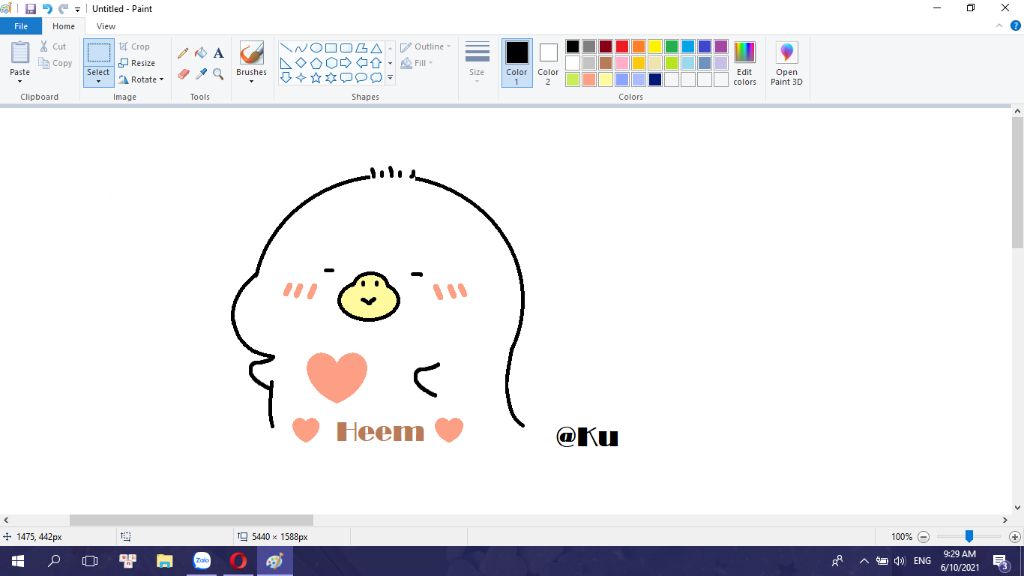This screenshot has height=576, width=1024.
Task: Expand the Brushes dropdown
Action: [x=251, y=82]
